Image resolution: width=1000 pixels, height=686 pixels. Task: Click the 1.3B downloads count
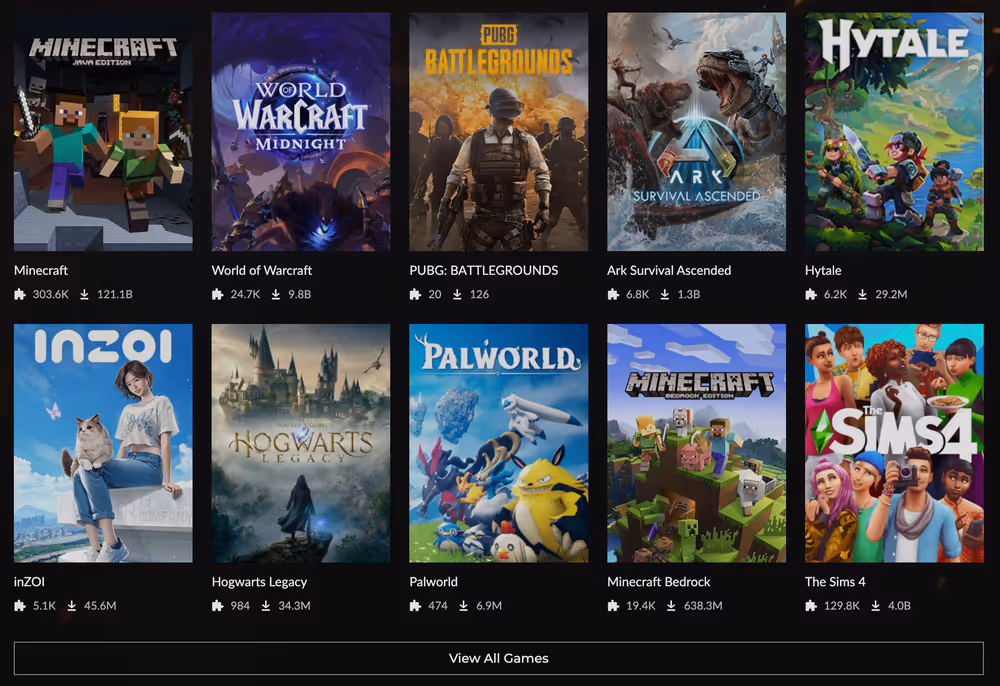point(689,294)
